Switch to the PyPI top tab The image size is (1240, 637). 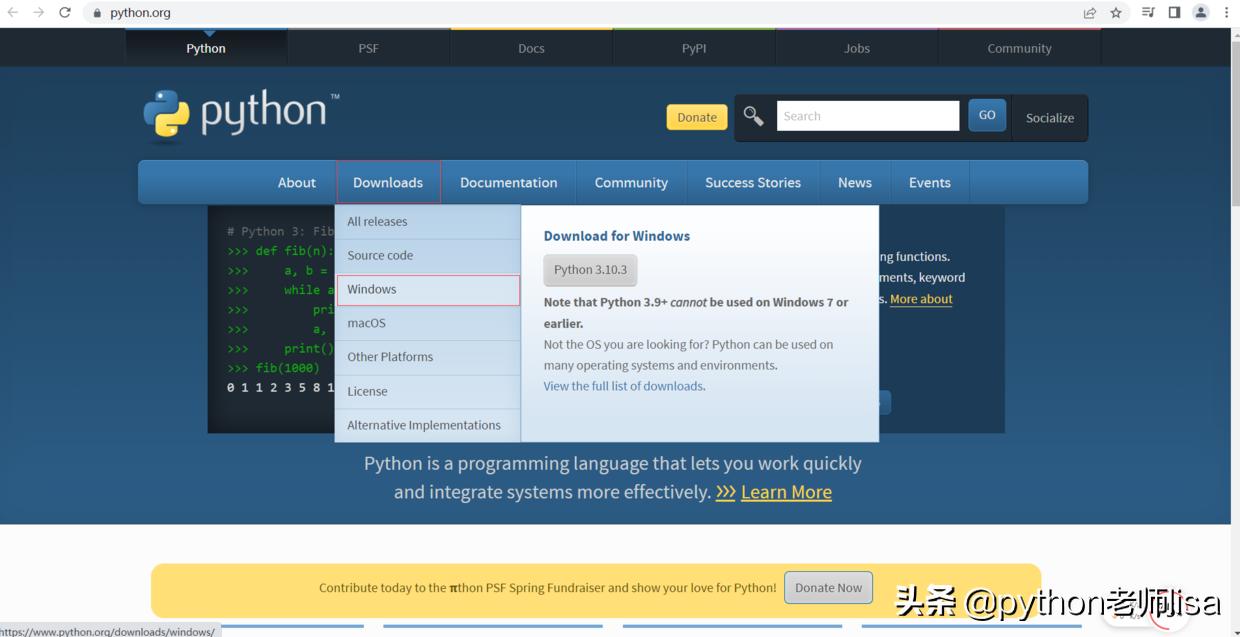click(694, 48)
